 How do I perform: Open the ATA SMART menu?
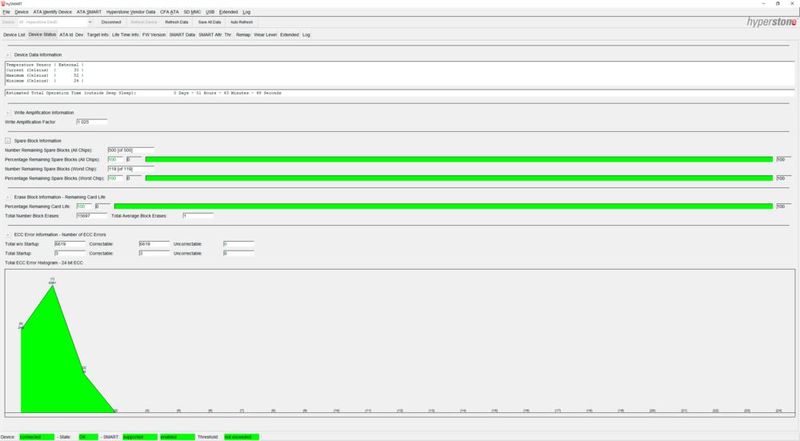(x=89, y=12)
